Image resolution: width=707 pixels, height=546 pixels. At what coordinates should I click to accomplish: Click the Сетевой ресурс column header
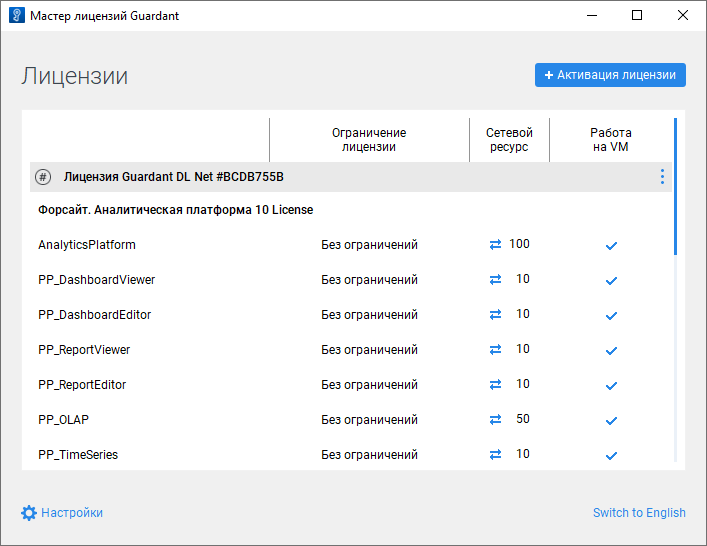tap(509, 140)
